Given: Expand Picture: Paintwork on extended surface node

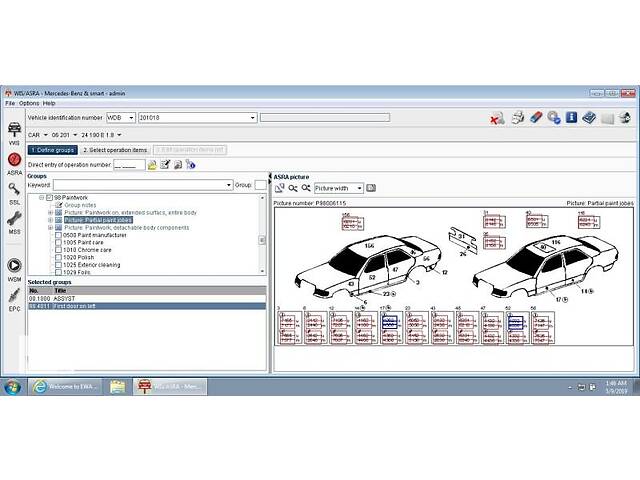Looking at the screenshot, I should 51,213.
